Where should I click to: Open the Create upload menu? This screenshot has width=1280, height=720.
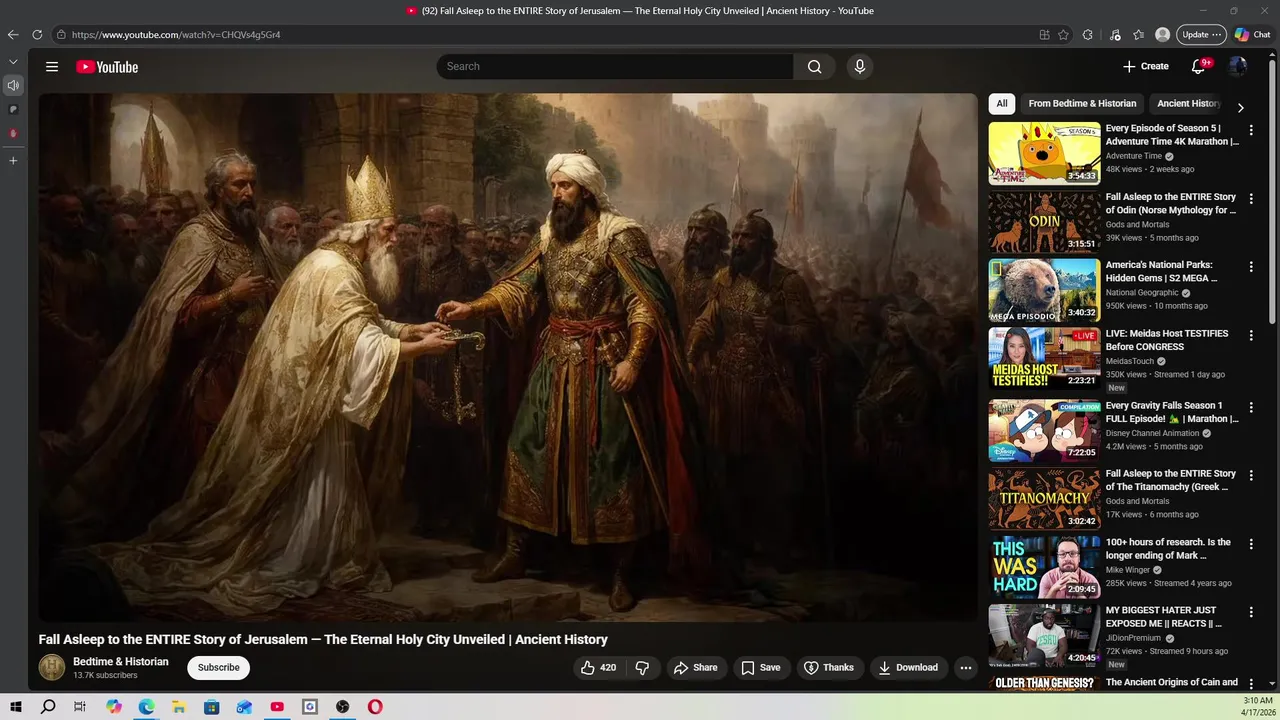tap(1145, 66)
